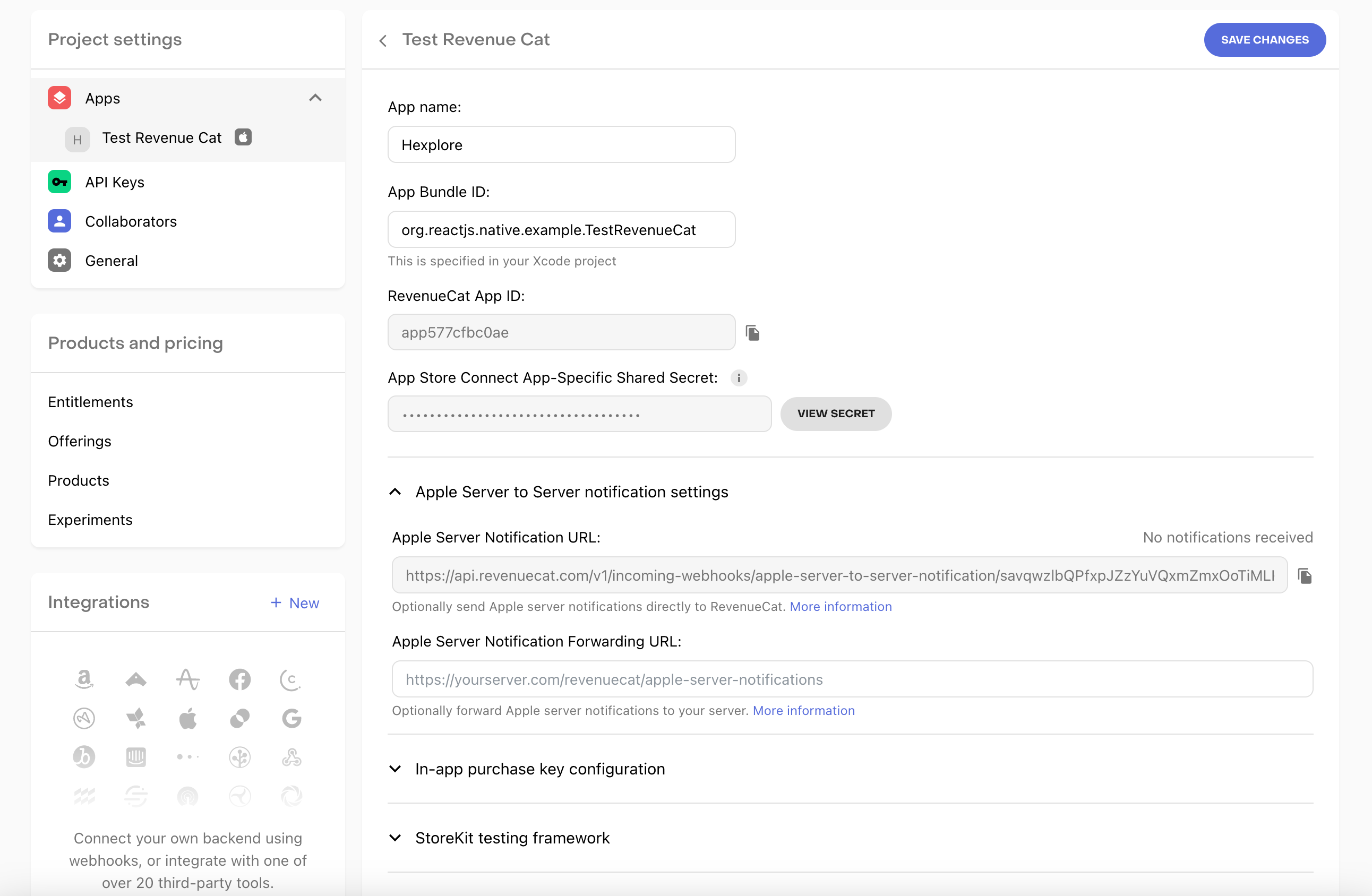Click the Intercom integration icon
The height and width of the screenshot is (896, 1372).
click(136, 757)
